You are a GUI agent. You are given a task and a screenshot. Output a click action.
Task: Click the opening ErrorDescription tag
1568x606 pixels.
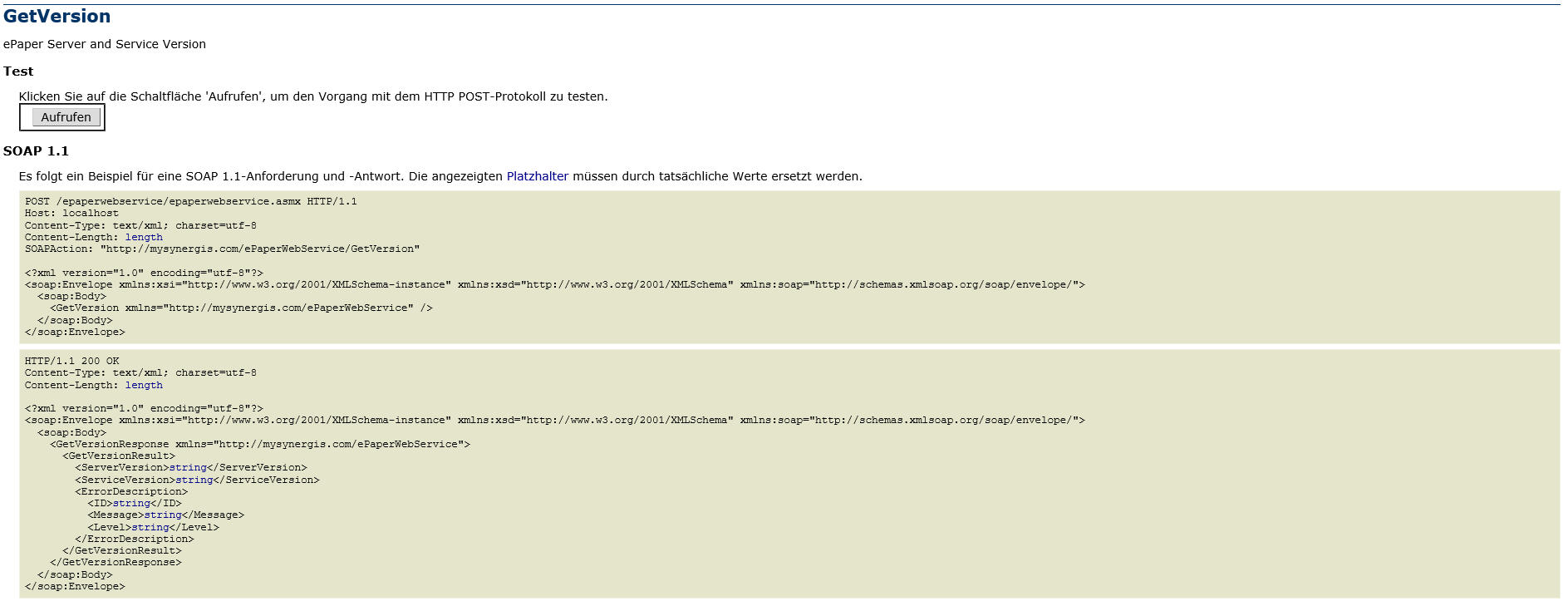click(x=131, y=492)
